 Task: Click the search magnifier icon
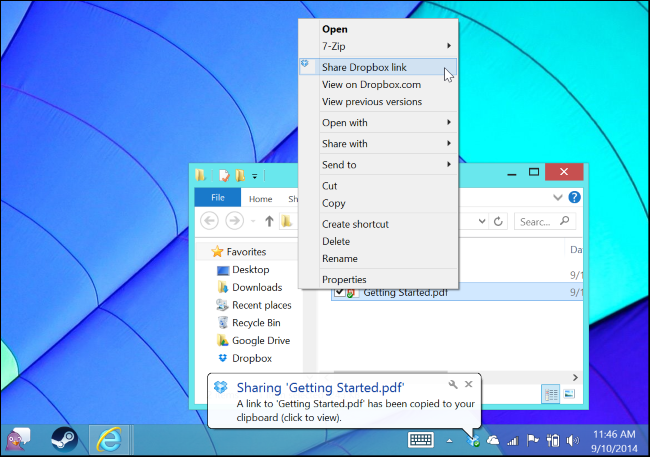point(564,221)
